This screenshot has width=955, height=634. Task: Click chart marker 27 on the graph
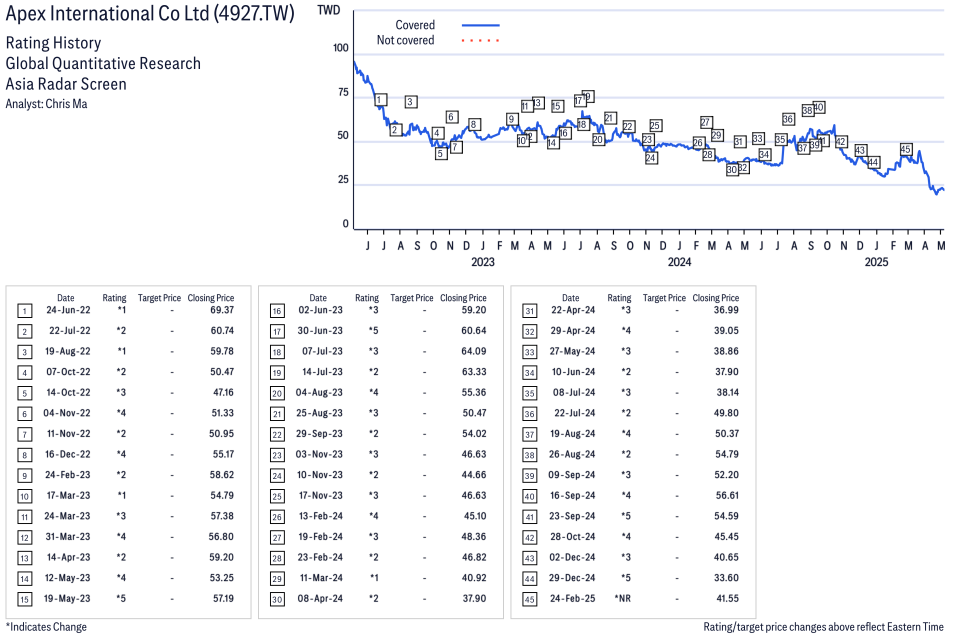tap(706, 122)
